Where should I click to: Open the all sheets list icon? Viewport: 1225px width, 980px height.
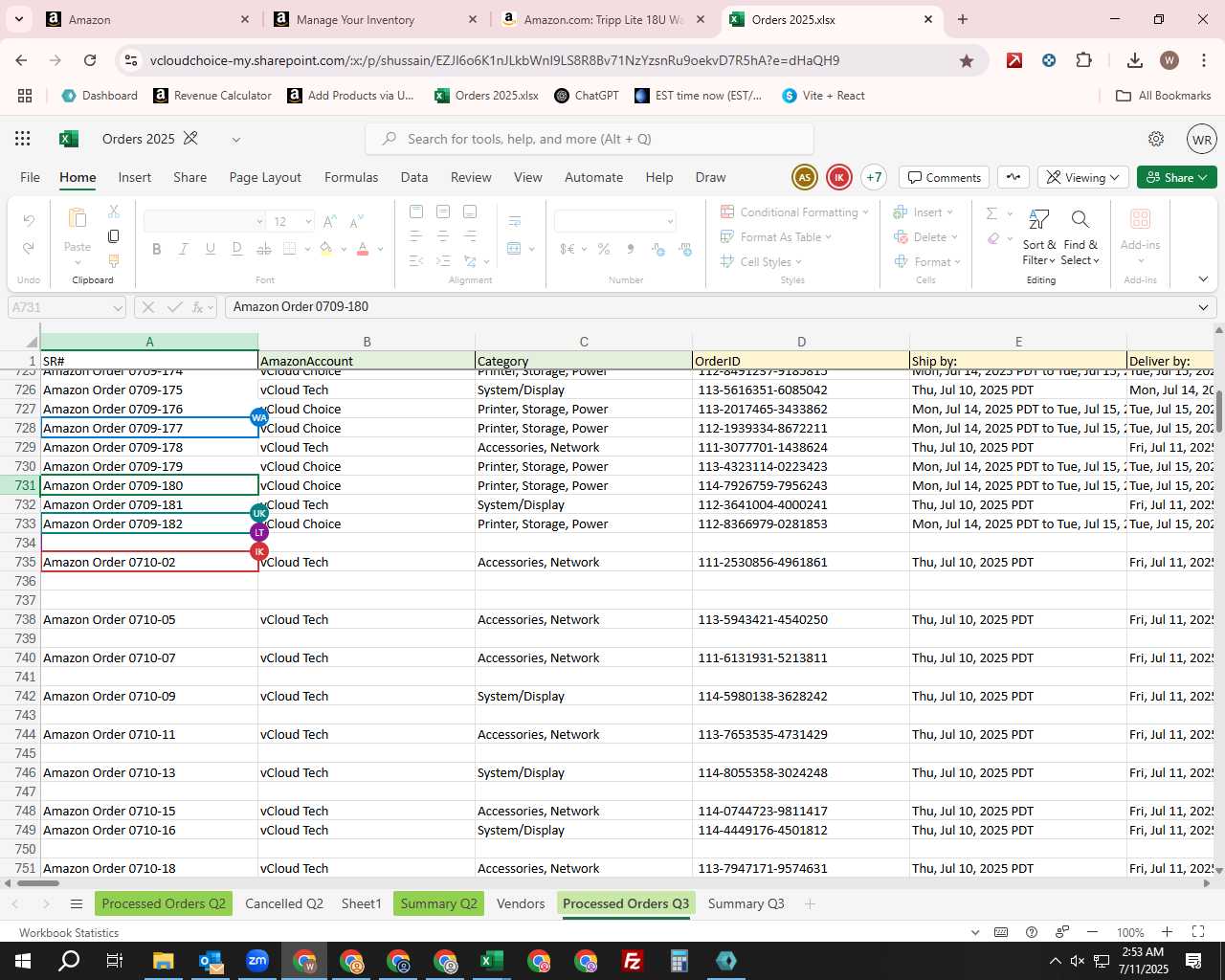click(x=77, y=904)
